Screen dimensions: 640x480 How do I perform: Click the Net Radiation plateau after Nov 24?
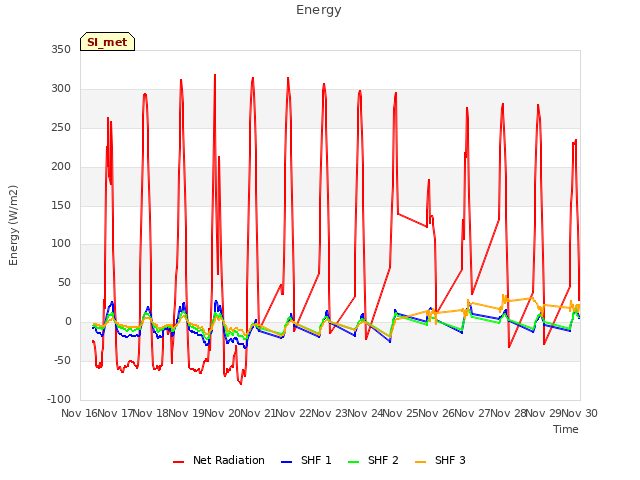[412, 220]
